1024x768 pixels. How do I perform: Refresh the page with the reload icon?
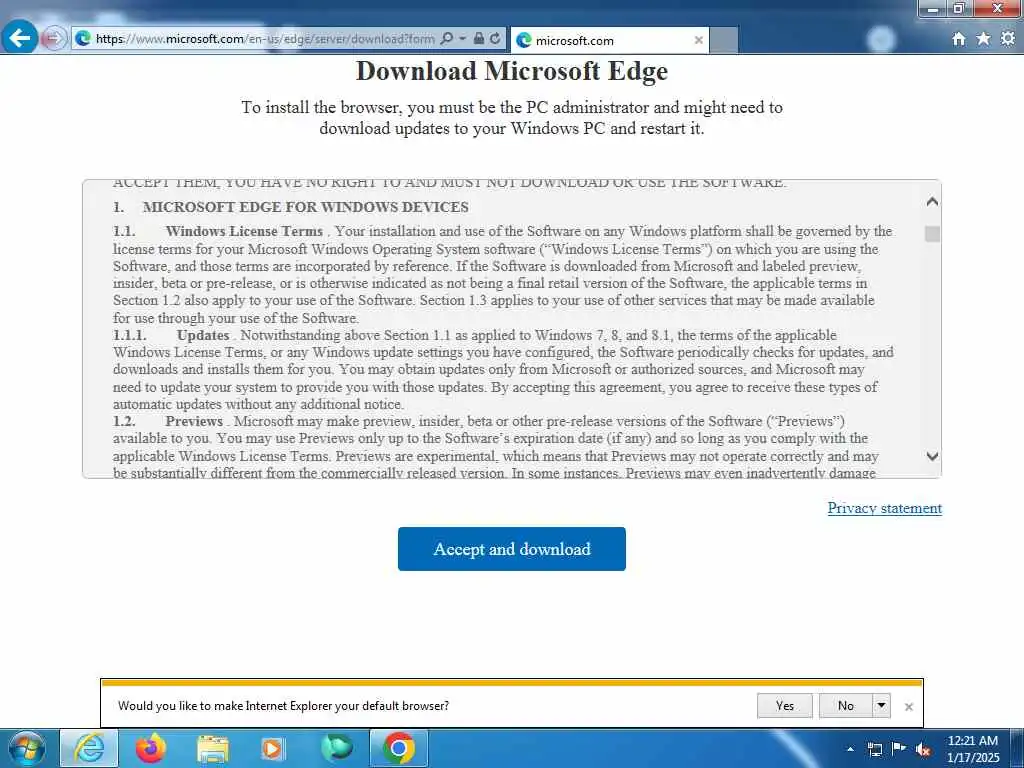(495, 39)
